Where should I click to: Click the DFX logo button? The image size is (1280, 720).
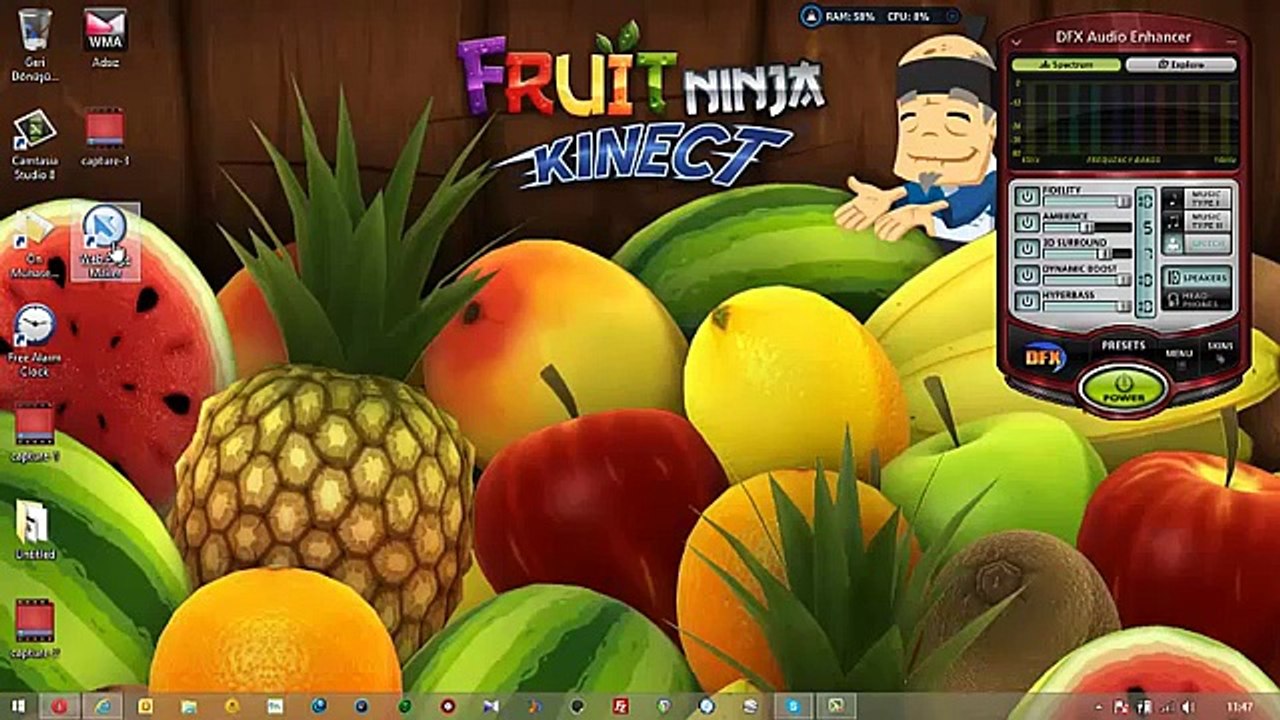(x=1044, y=356)
